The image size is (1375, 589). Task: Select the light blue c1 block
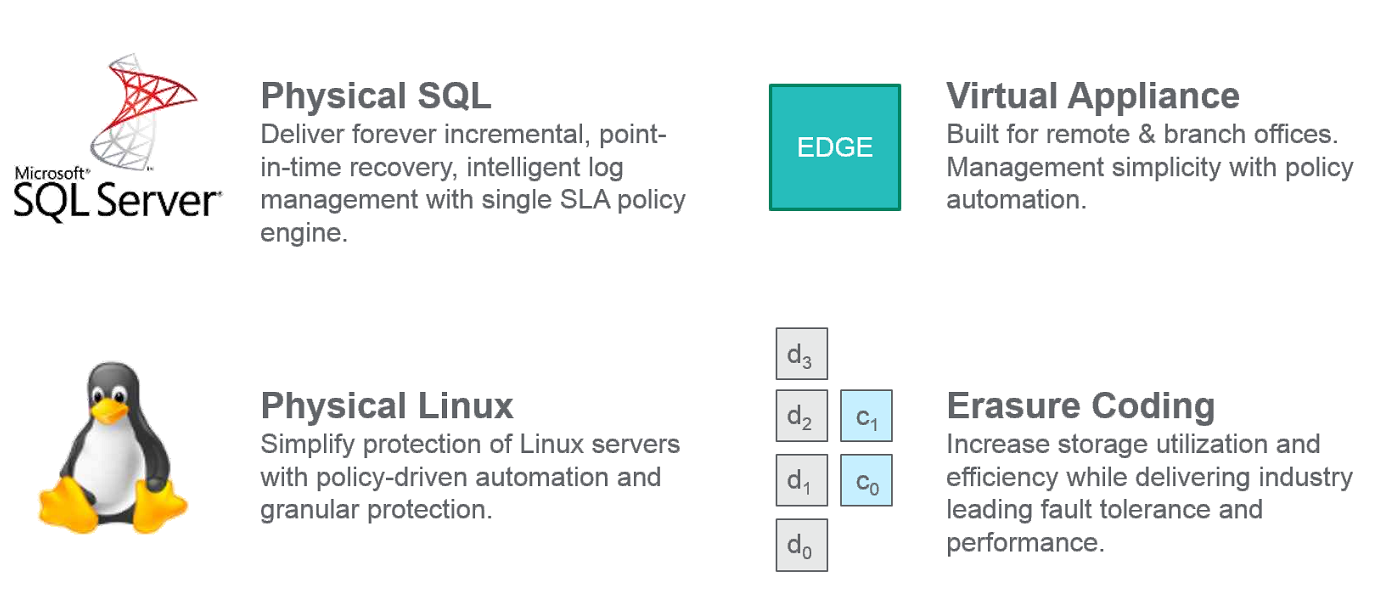(x=866, y=416)
